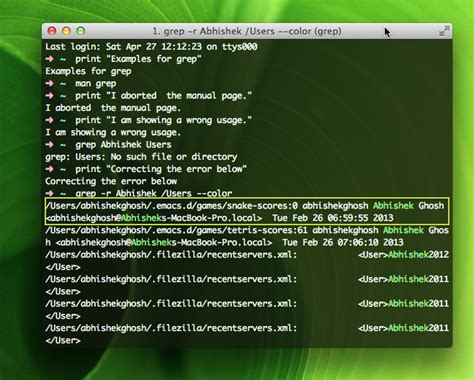Click the "Last login: Sat Apr 27 12:12:23" line
Image resolution: width=474 pixels, height=380 pixels.
coord(151,47)
